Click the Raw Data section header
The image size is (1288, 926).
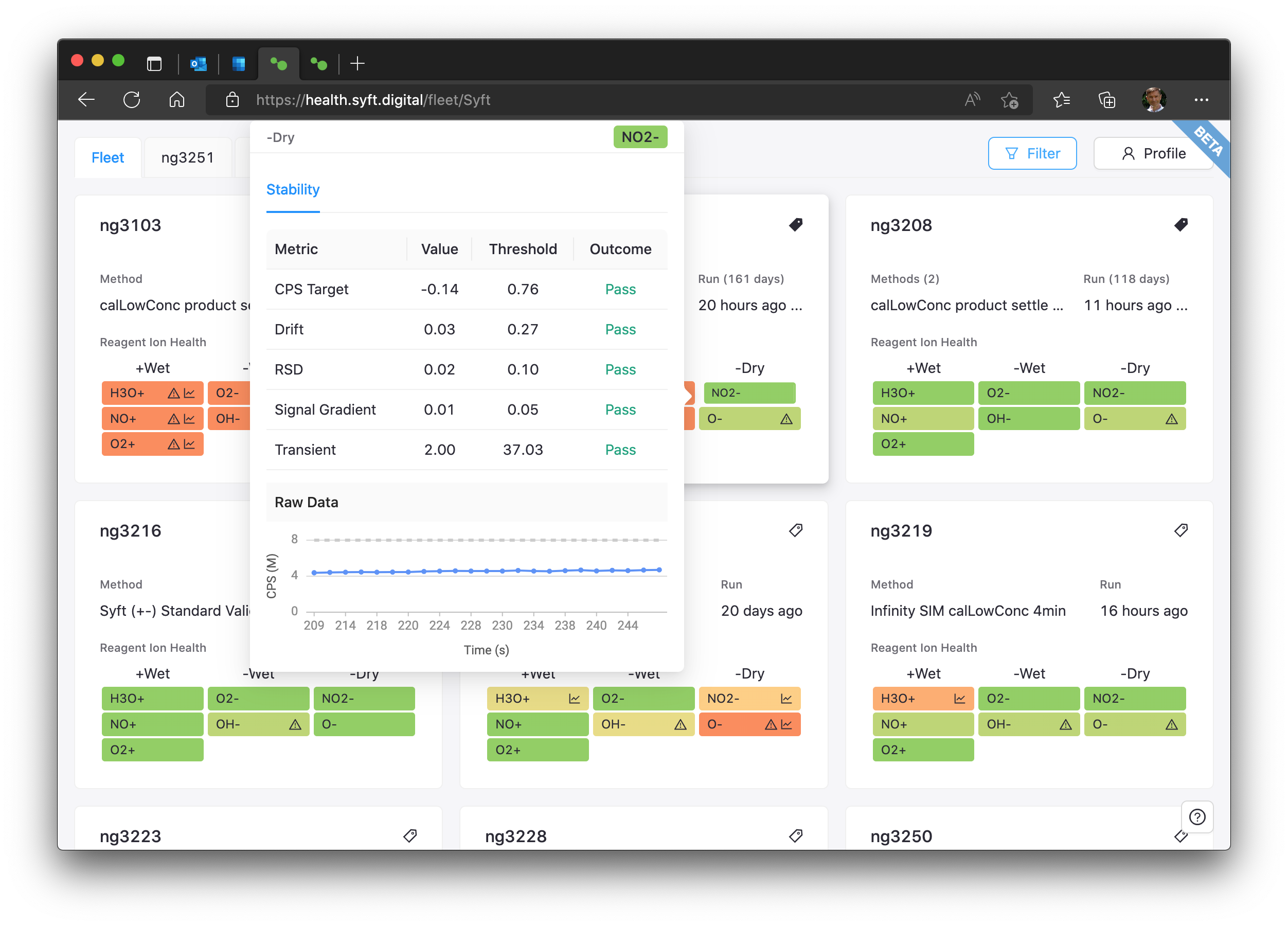tap(467, 502)
